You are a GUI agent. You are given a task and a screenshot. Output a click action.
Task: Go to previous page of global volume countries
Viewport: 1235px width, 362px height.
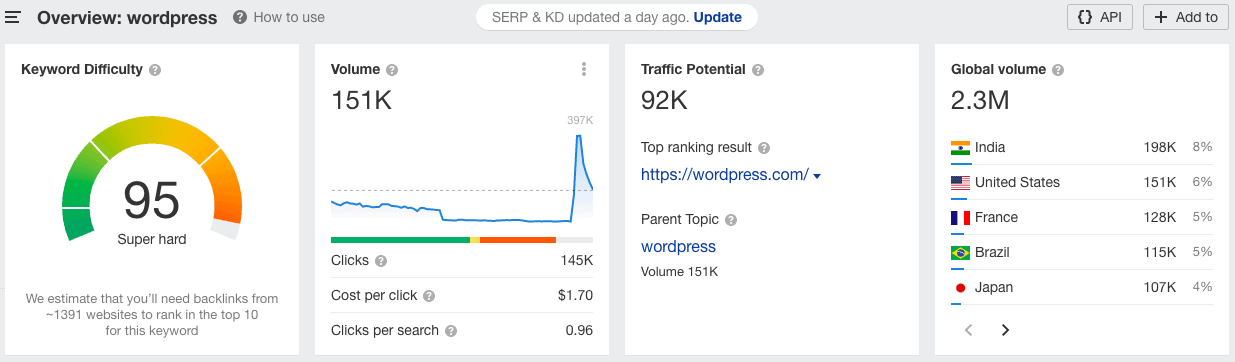(968, 330)
